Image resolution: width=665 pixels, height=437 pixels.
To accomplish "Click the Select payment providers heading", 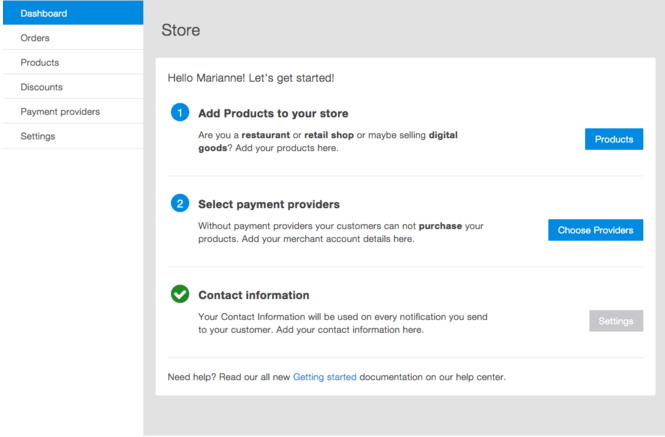I will [x=269, y=204].
